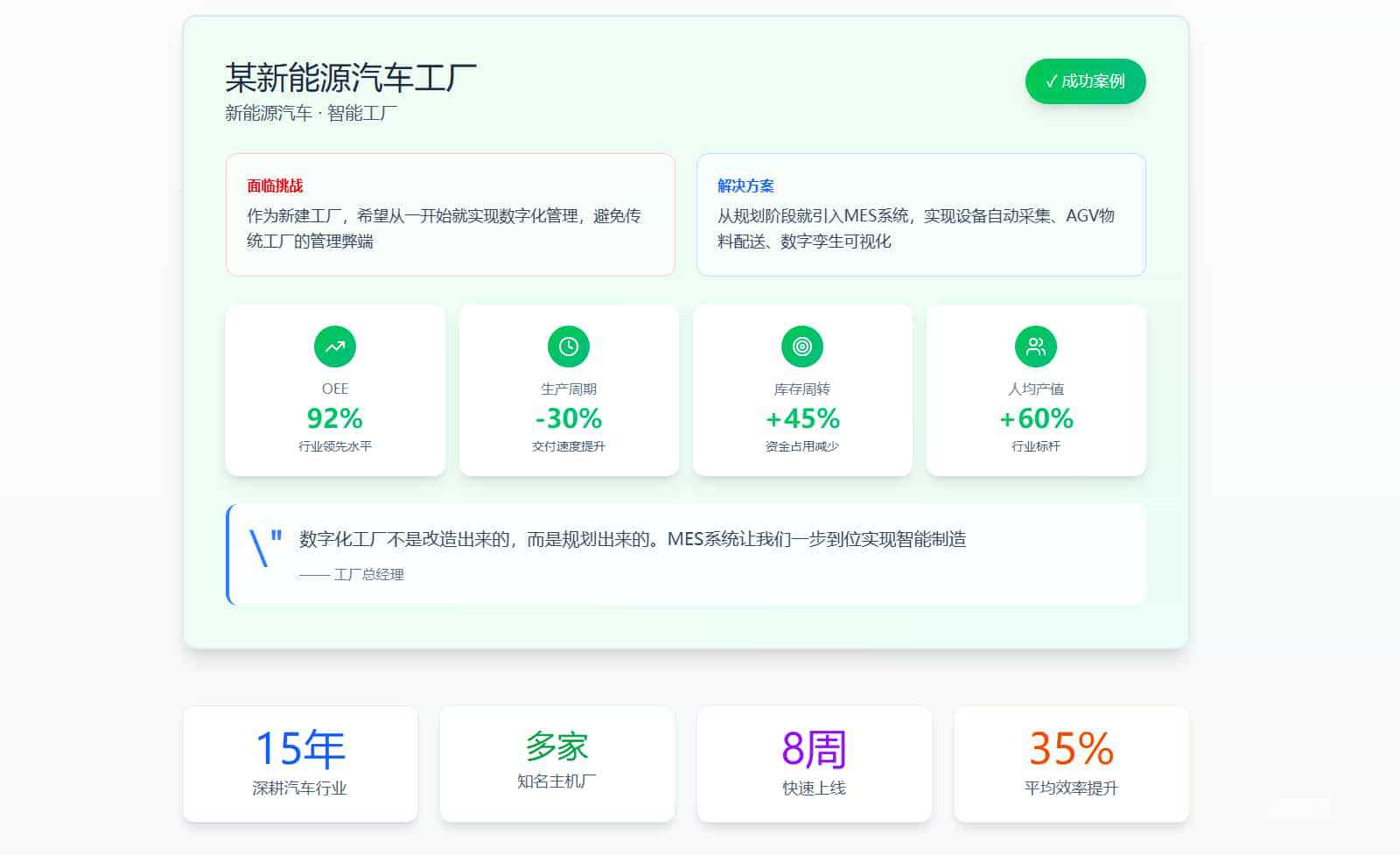Click the -30% production cycle value
This screenshot has width=1400, height=855.
(569, 418)
